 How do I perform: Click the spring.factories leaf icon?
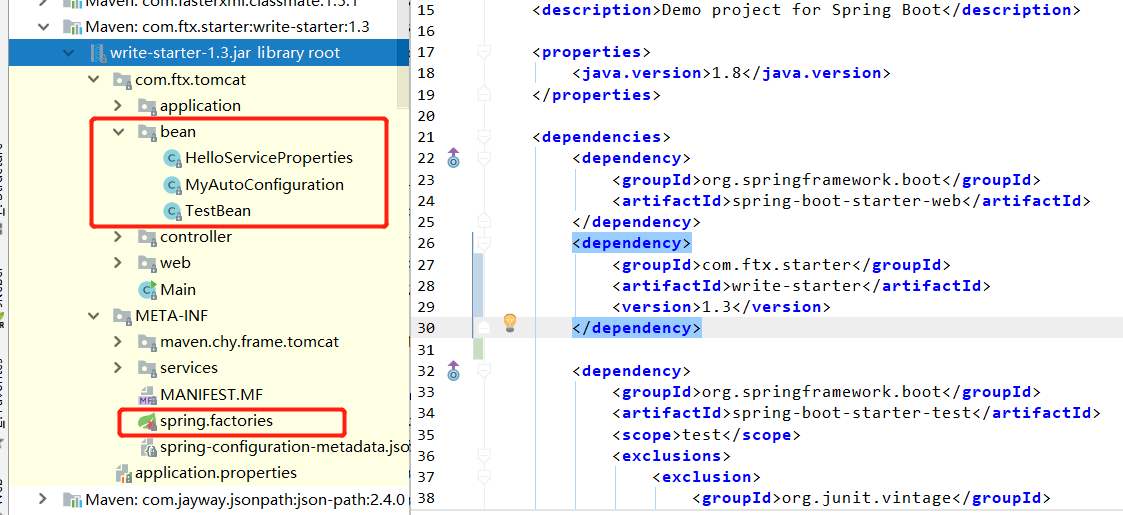pyautogui.click(x=148, y=421)
